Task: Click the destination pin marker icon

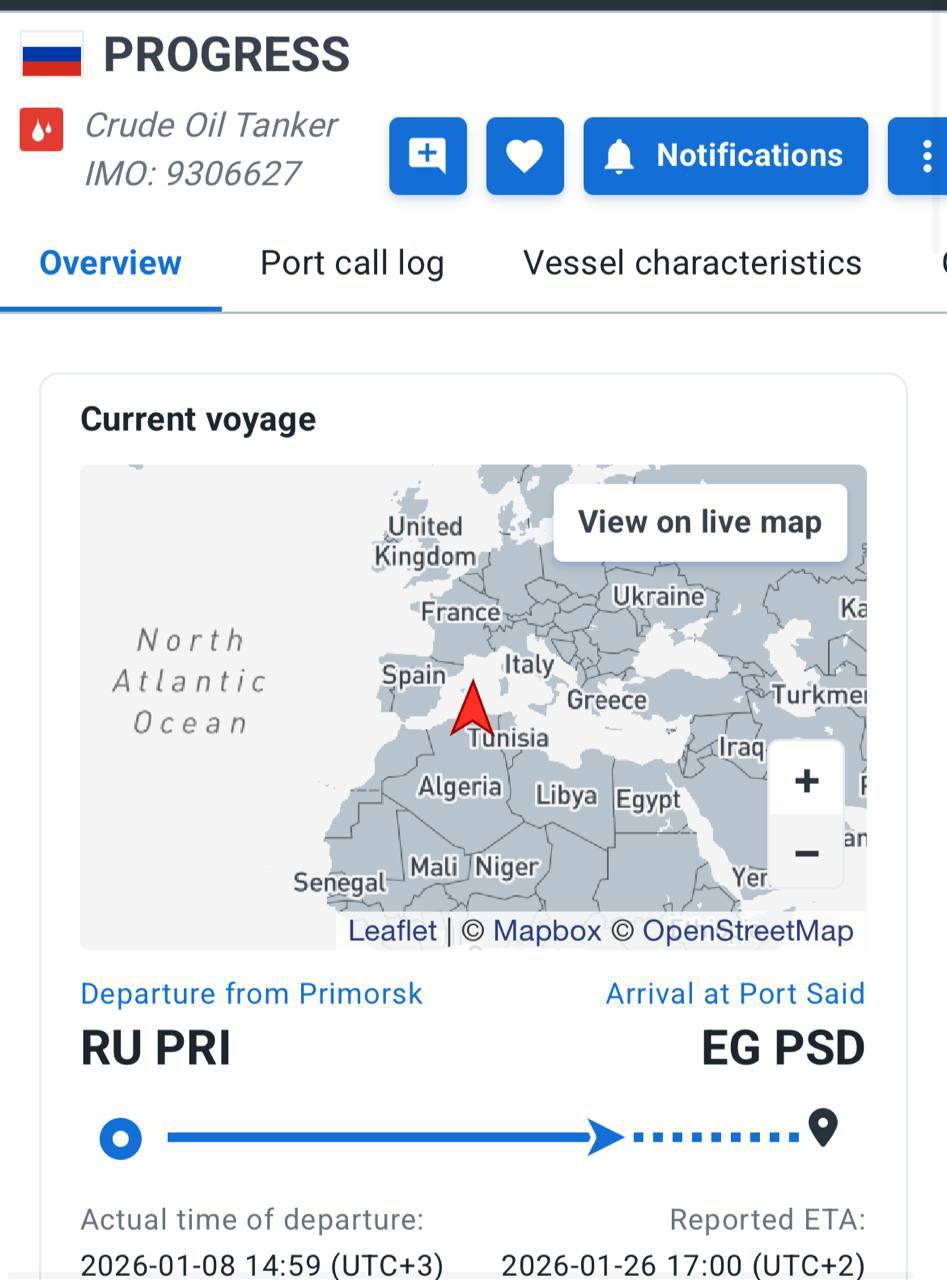Action: (x=822, y=1128)
